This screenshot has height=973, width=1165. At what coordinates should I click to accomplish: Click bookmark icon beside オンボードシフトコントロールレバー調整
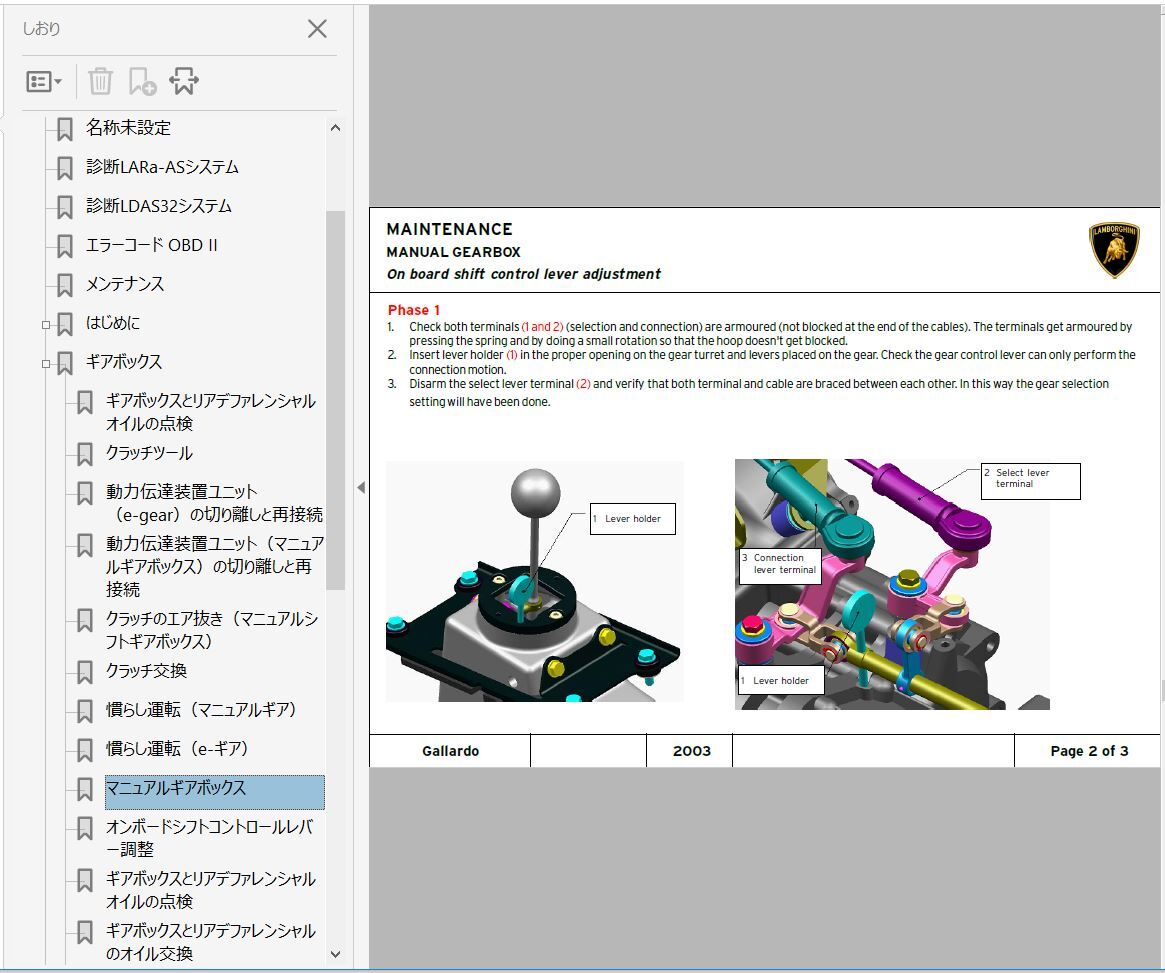click(x=85, y=828)
